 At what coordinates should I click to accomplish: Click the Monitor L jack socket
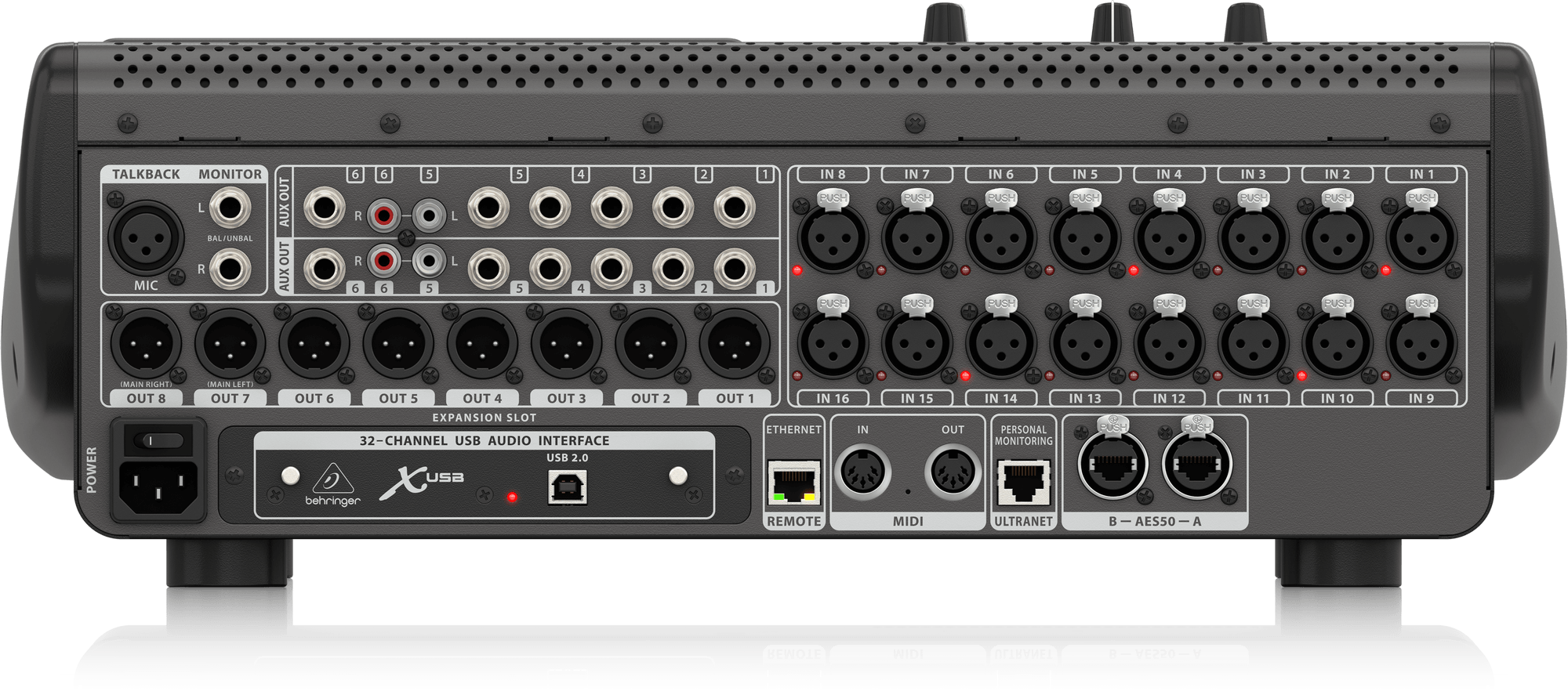point(230,209)
